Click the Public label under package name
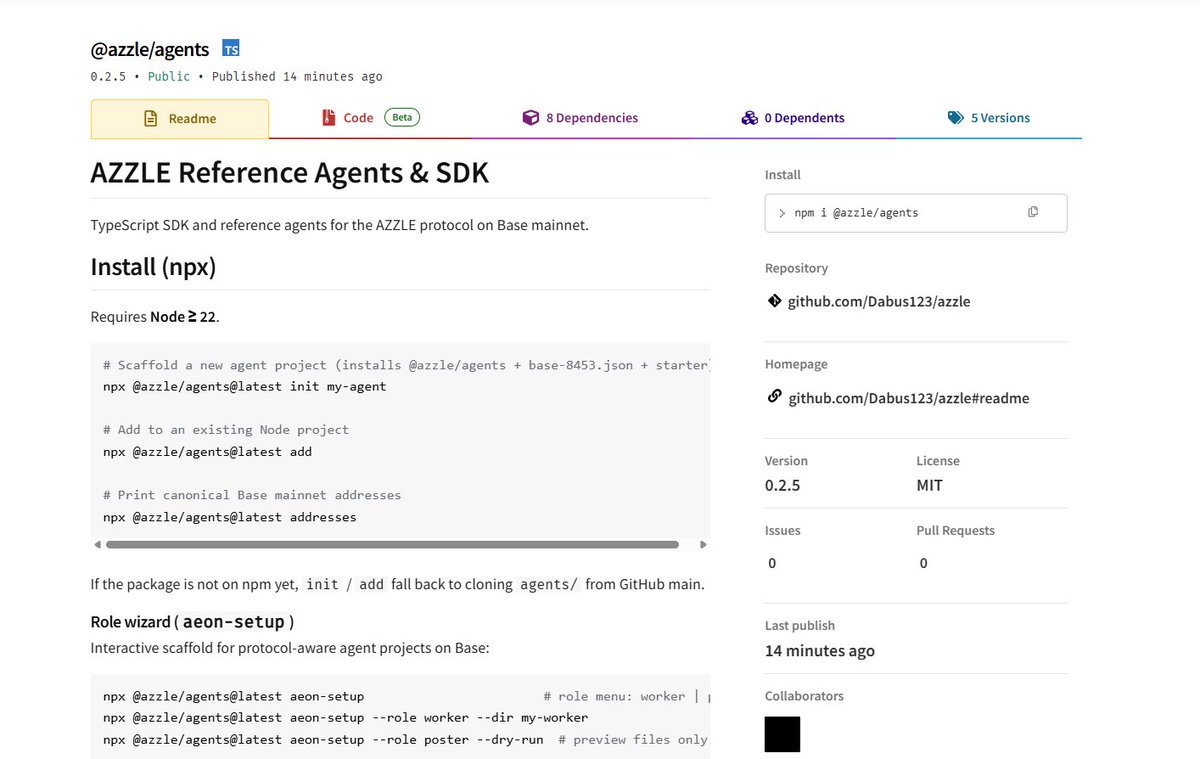The height and width of the screenshot is (759, 1200). [x=169, y=76]
